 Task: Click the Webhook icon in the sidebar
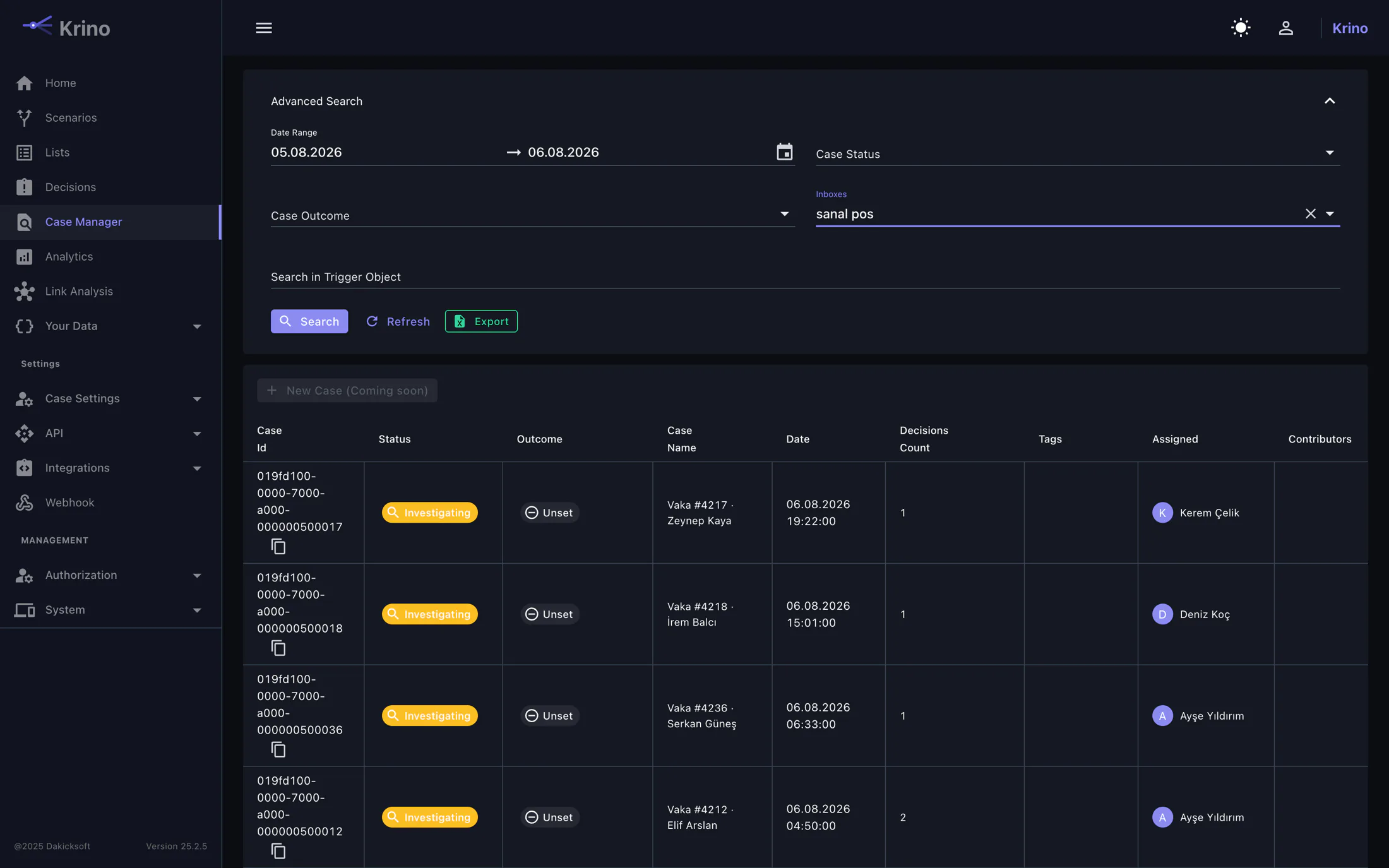25,502
